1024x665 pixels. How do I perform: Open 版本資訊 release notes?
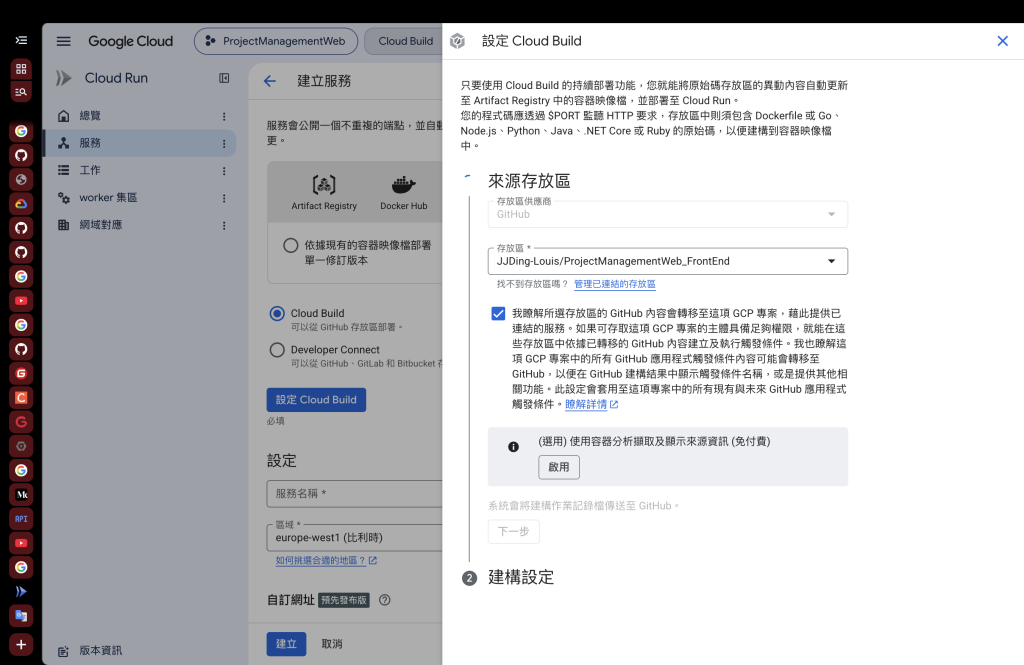pyautogui.click(x=101, y=651)
